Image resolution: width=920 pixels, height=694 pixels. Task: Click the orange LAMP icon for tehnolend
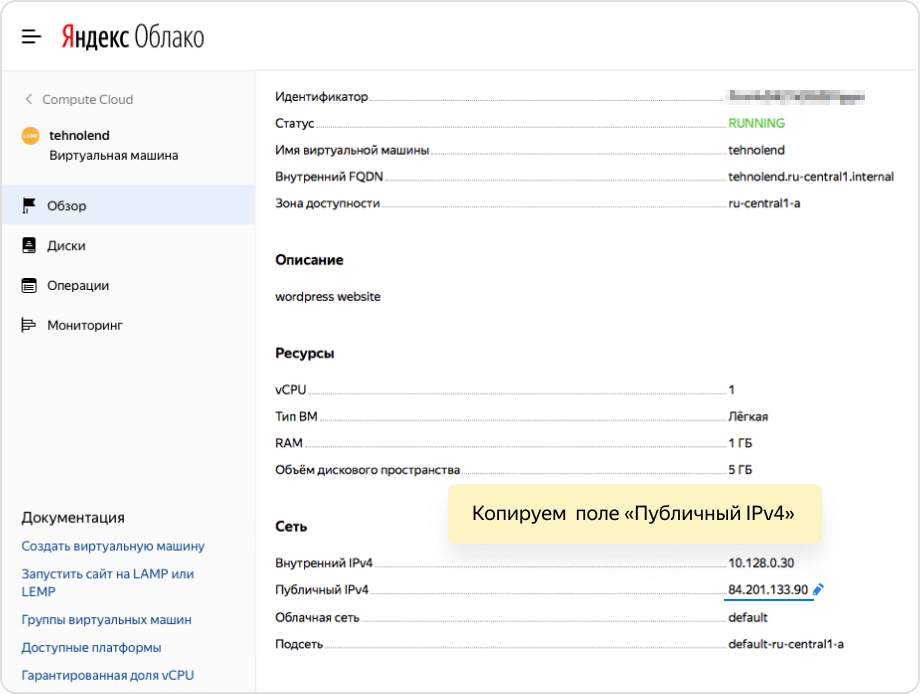coord(30,136)
